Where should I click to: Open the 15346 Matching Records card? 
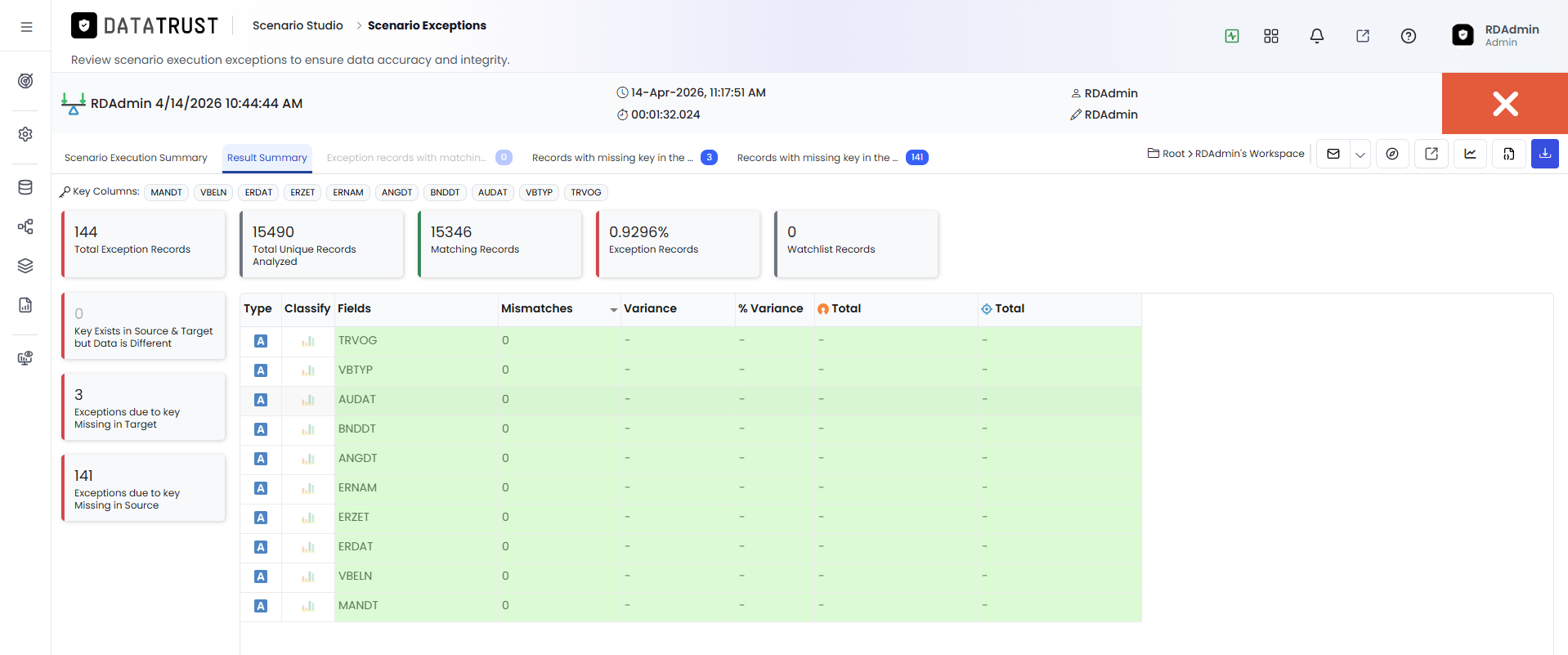click(x=500, y=244)
